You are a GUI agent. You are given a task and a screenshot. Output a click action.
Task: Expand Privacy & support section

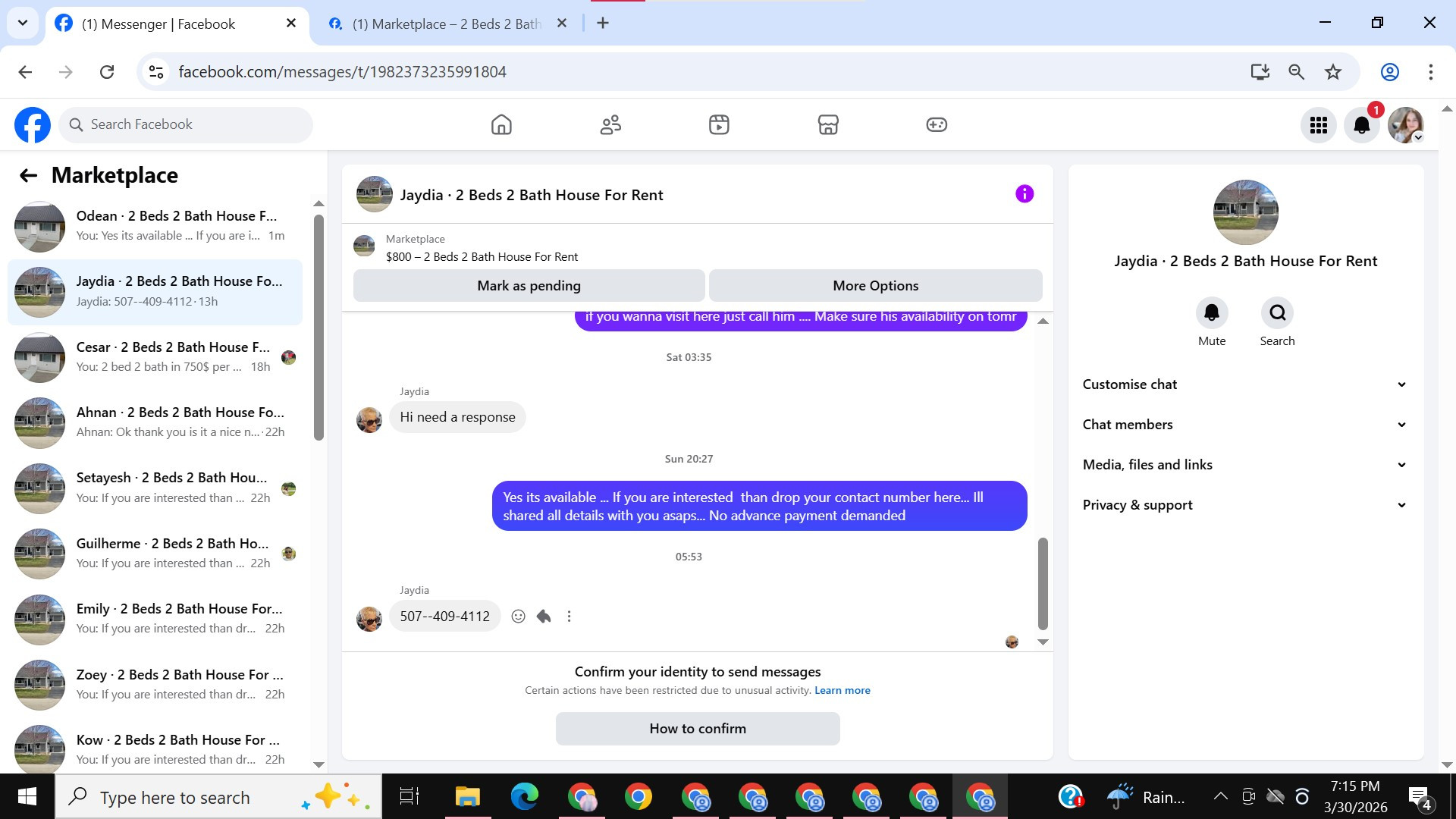[1245, 505]
